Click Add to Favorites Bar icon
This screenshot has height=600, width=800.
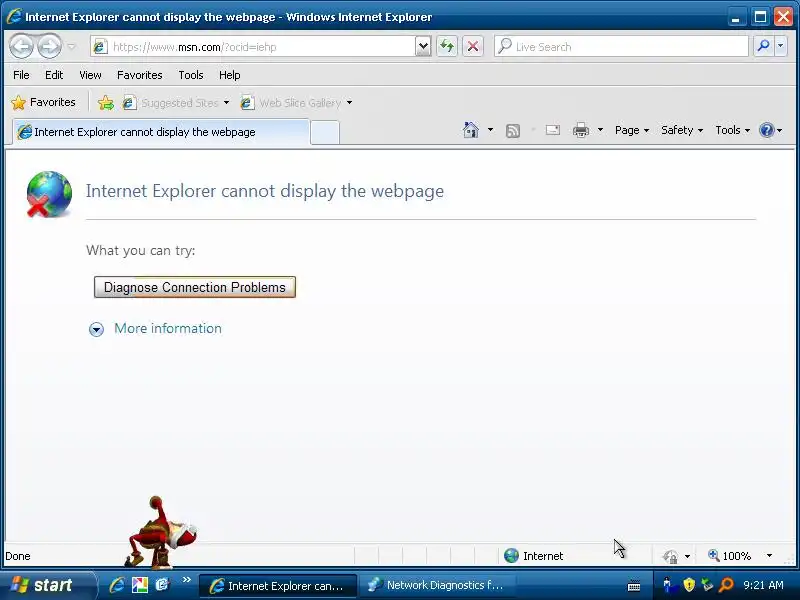click(106, 103)
